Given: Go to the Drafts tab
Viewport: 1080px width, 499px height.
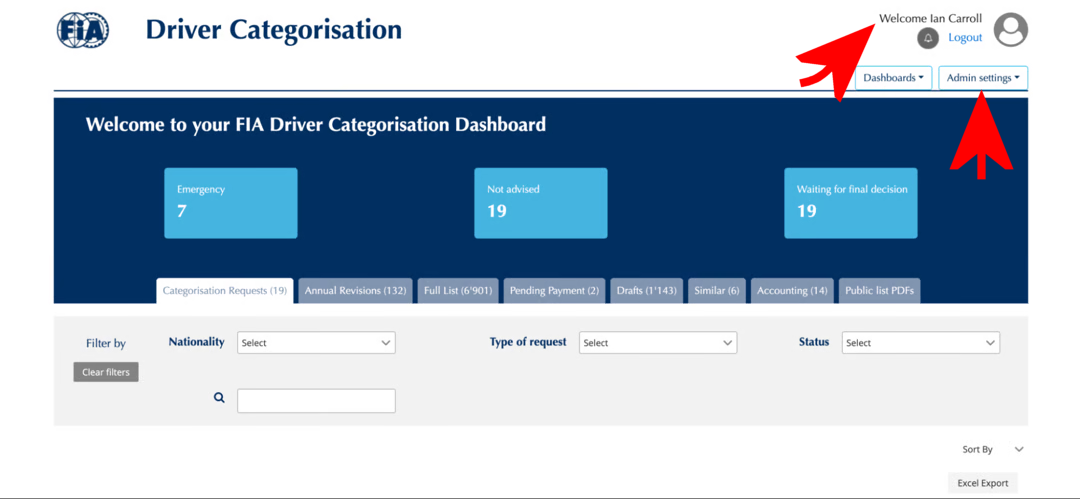Looking at the screenshot, I should point(646,291).
